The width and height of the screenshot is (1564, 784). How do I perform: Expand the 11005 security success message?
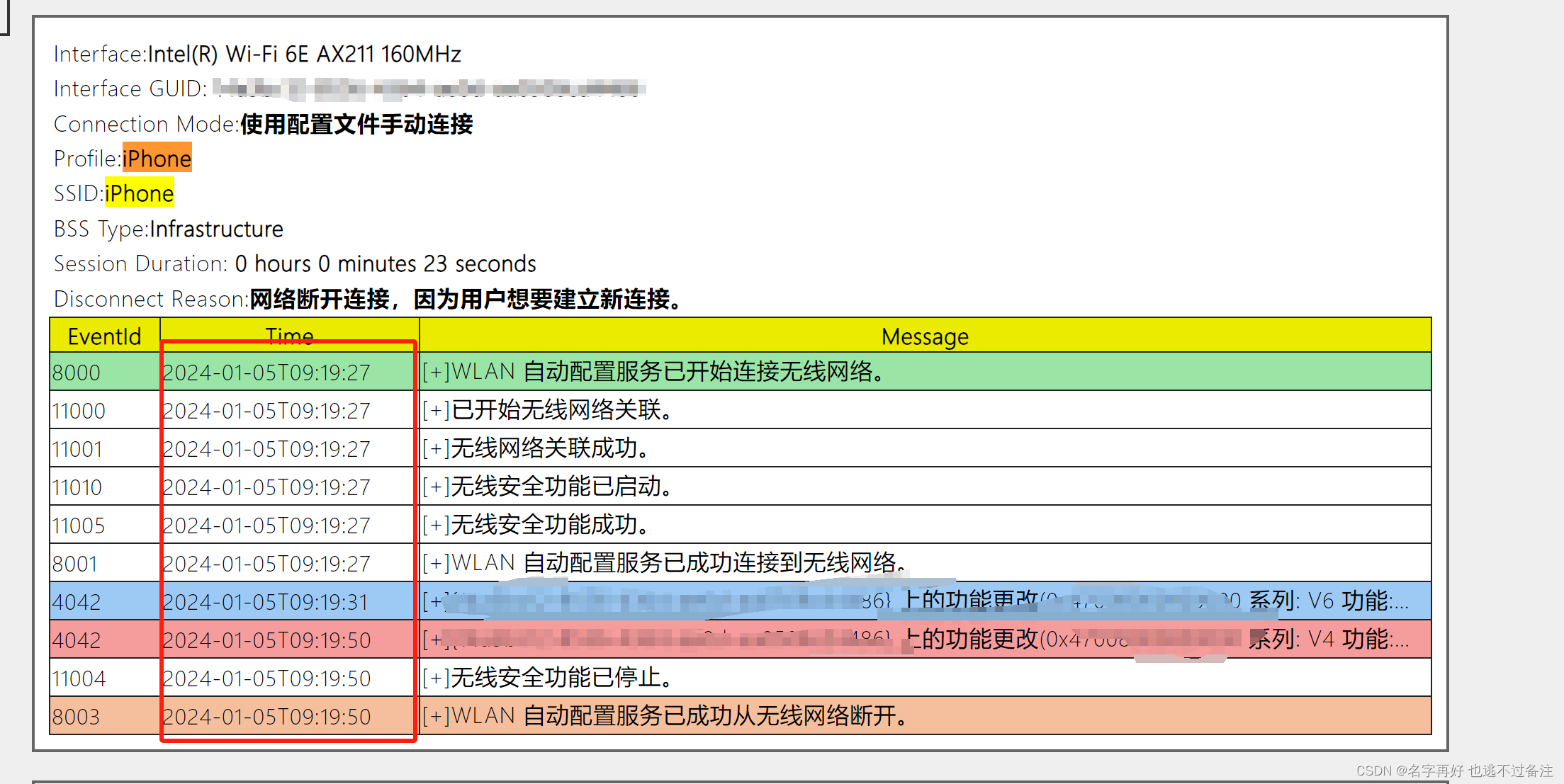click(x=436, y=525)
